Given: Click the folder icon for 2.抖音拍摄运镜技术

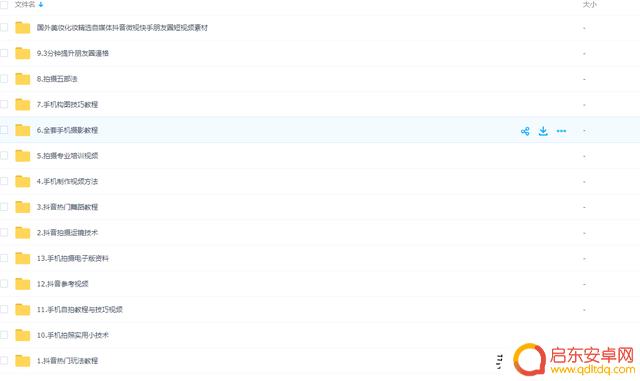Looking at the screenshot, I should [x=23, y=232].
